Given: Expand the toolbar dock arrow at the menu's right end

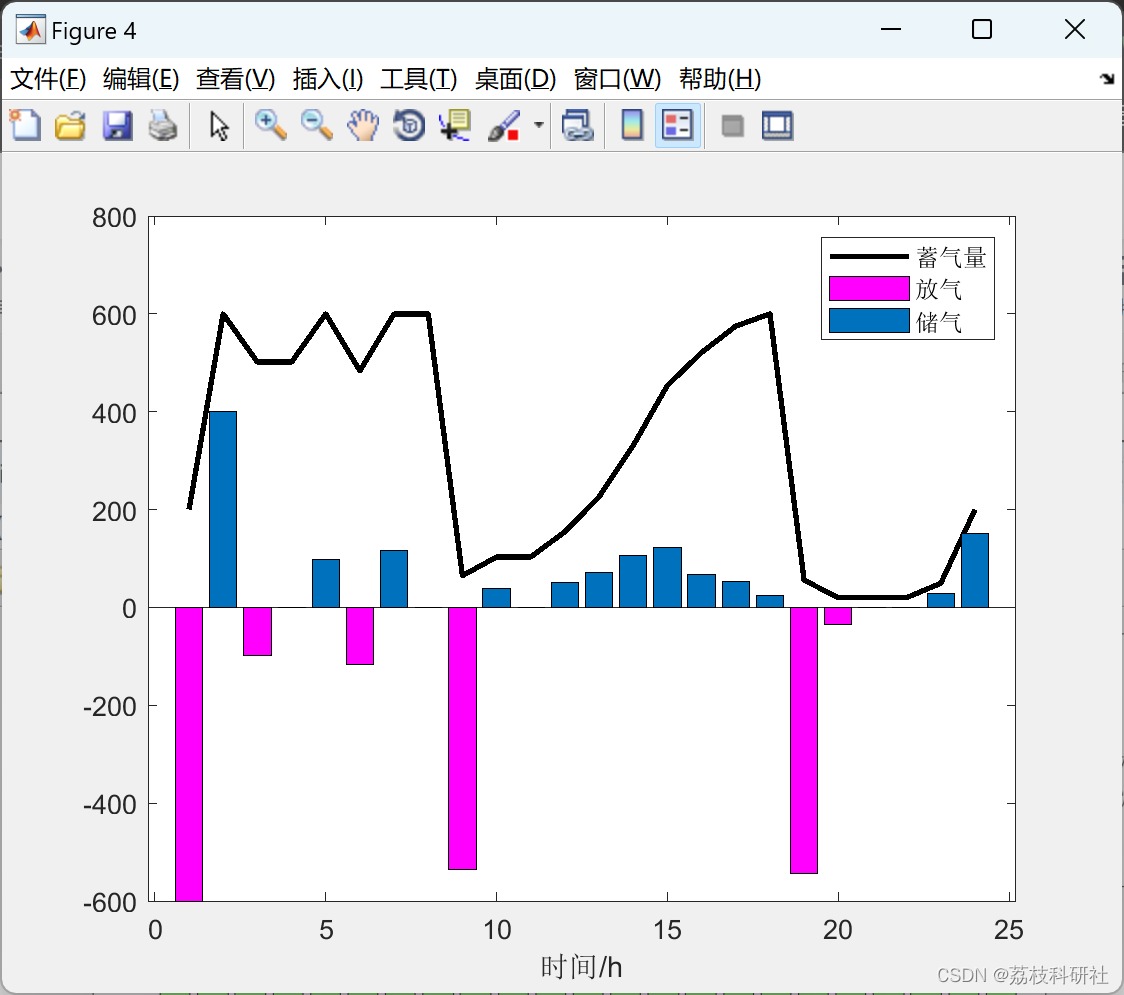Looking at the screenshot, I should click(x=1108, y=79).
